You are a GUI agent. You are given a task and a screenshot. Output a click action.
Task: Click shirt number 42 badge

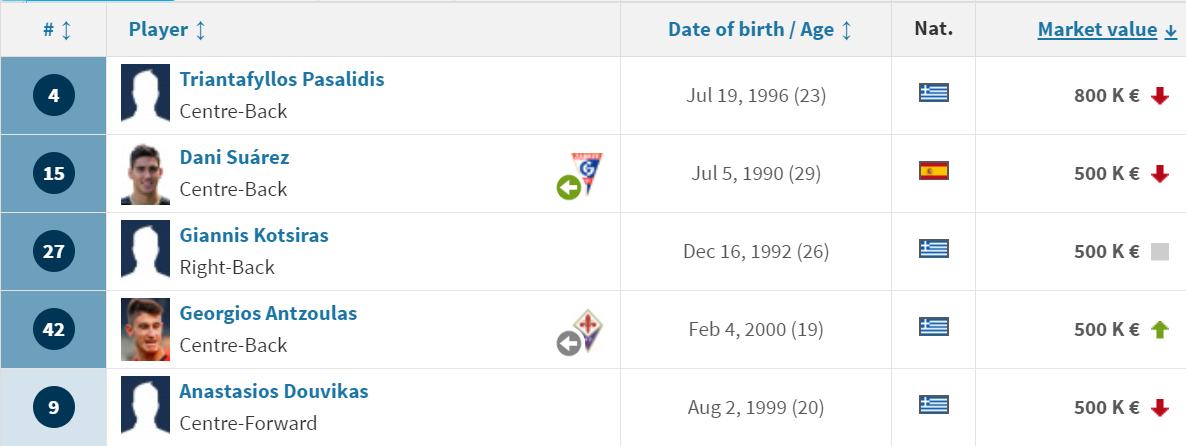(54, 330)
